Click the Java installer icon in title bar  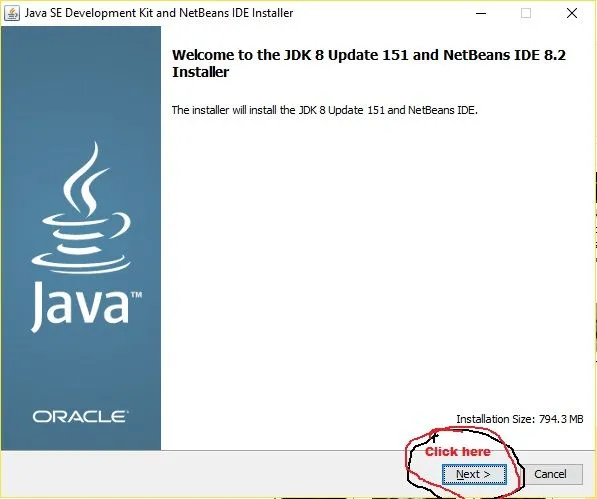(12, 13)
